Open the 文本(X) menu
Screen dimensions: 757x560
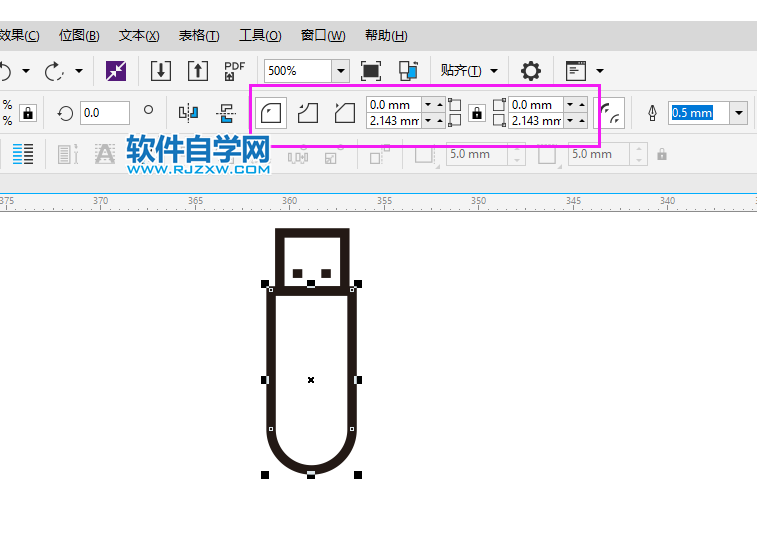(139, 35)
